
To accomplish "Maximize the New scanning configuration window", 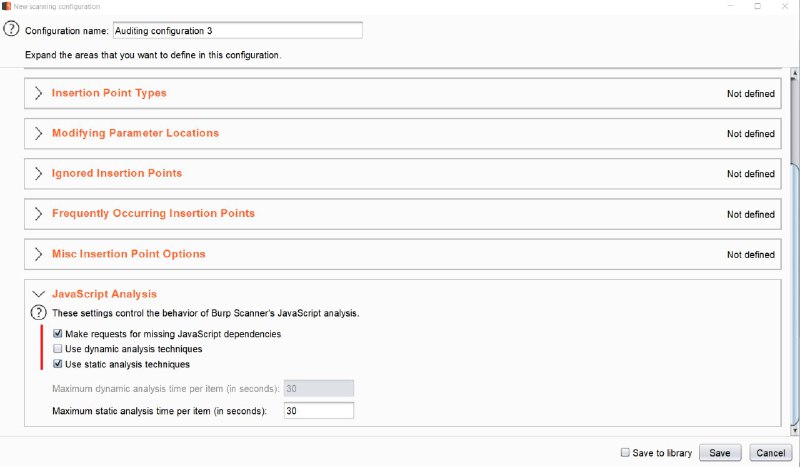I will click(758, 6).
